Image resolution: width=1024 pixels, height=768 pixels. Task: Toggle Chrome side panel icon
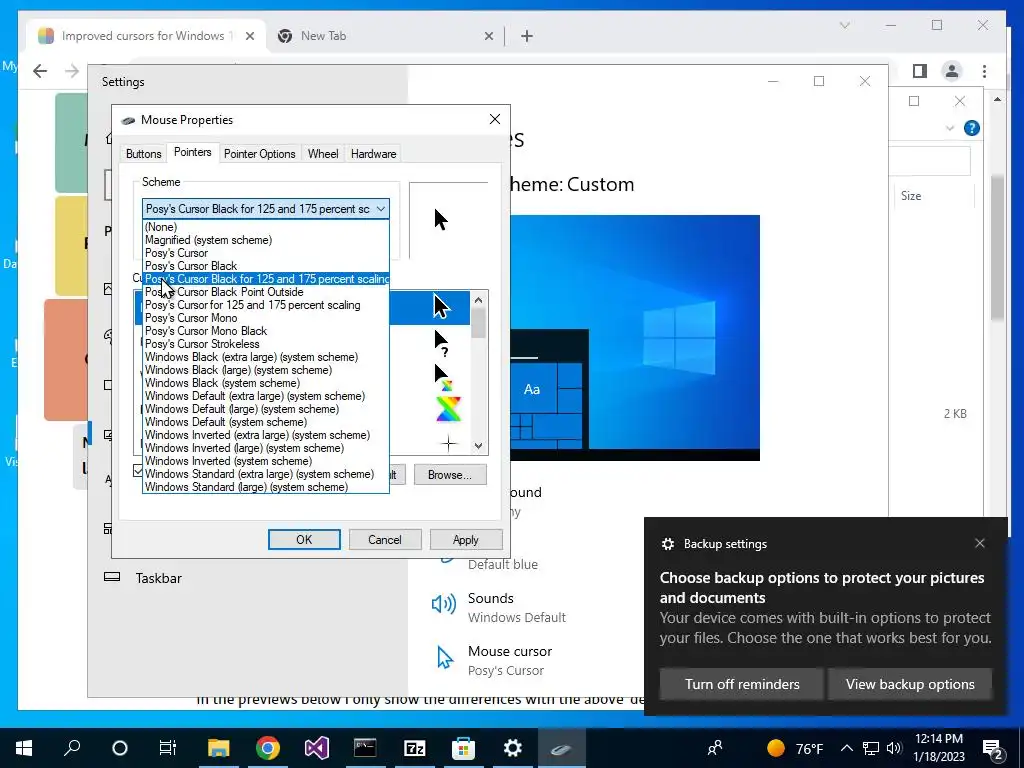920,71
